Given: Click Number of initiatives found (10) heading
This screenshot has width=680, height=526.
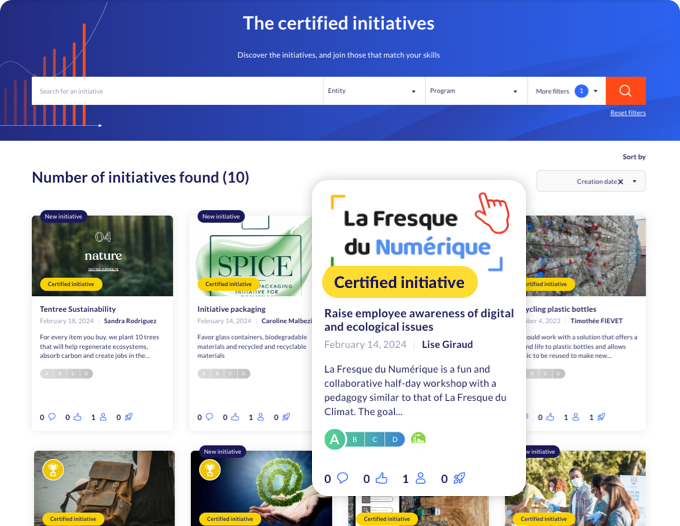Looking at the screenshot, I should point(141,177).
